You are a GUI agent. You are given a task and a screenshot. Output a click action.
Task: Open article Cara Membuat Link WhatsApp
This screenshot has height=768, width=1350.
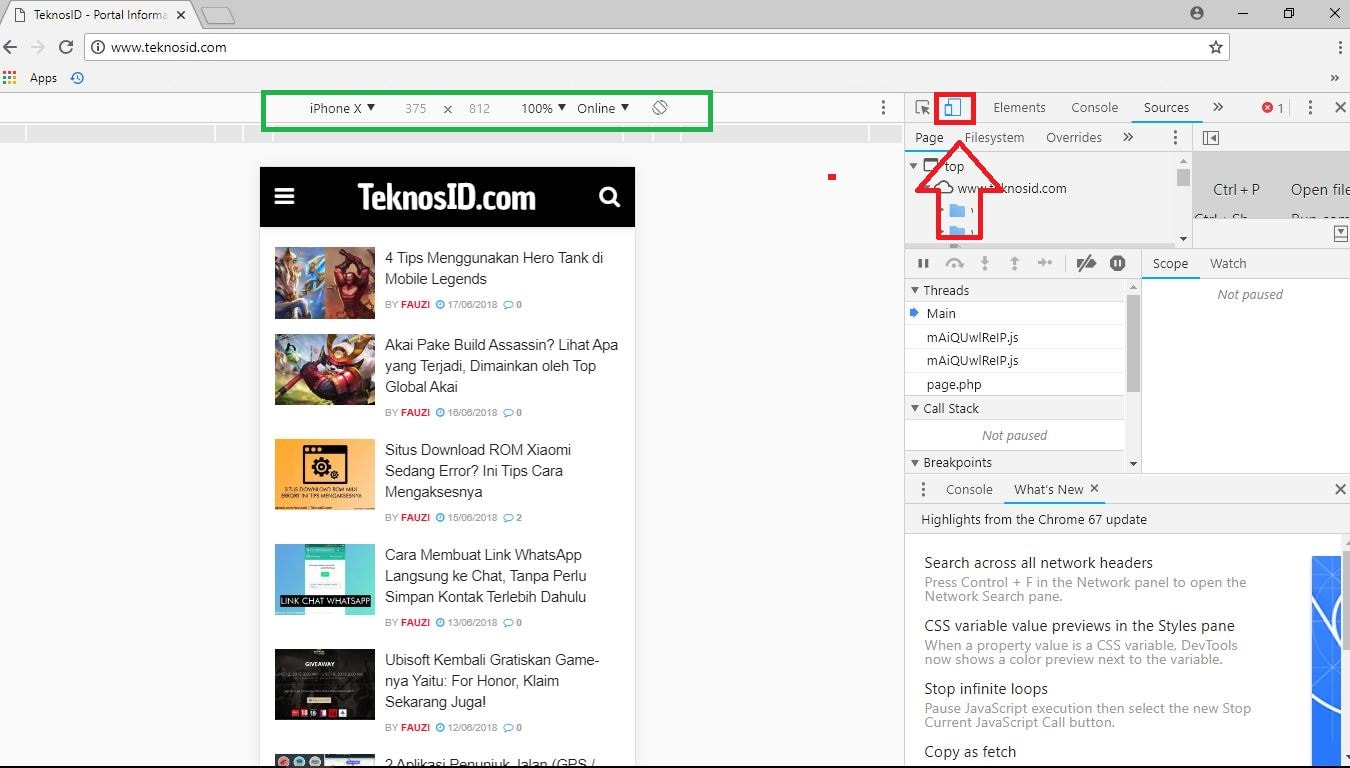point(485,575)
